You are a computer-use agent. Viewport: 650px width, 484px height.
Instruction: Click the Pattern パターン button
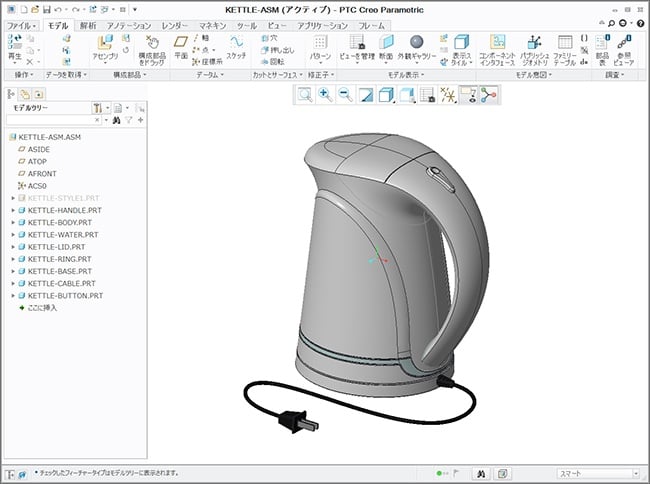pos(320,46)
